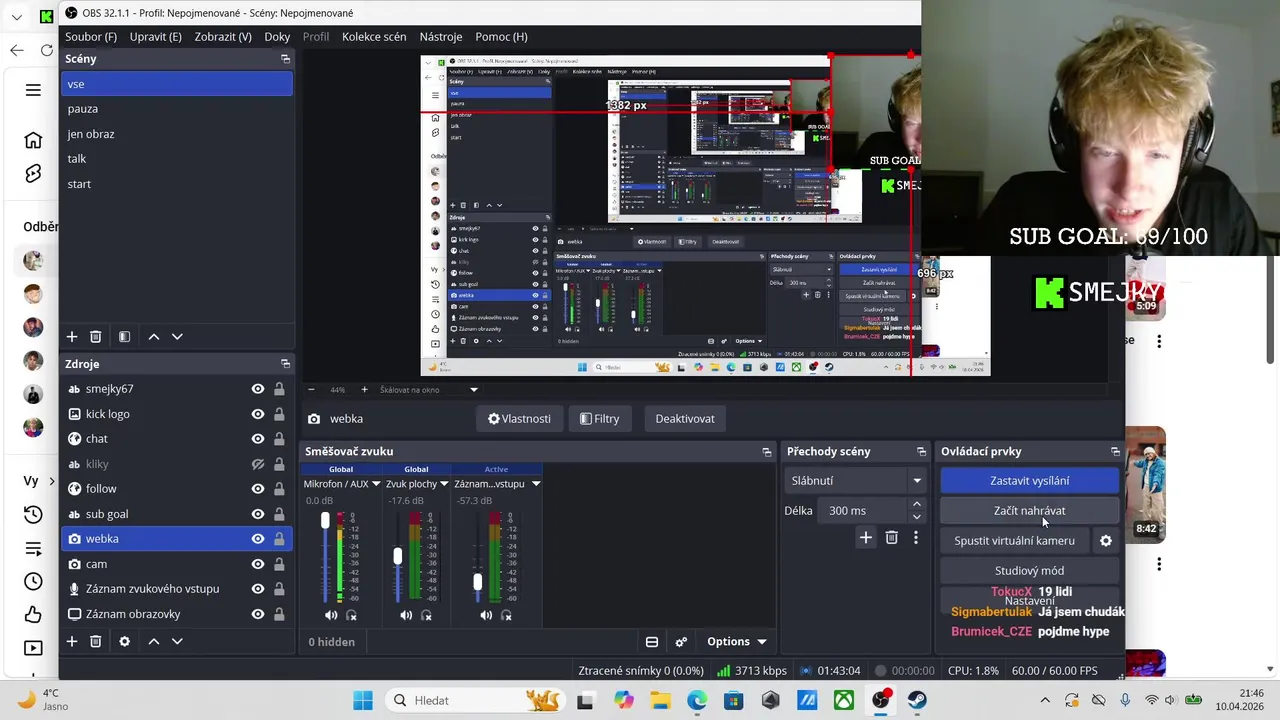
Task: Open Zvuk plochy channel dropdown arrow
Action: [x=444, y=484]
